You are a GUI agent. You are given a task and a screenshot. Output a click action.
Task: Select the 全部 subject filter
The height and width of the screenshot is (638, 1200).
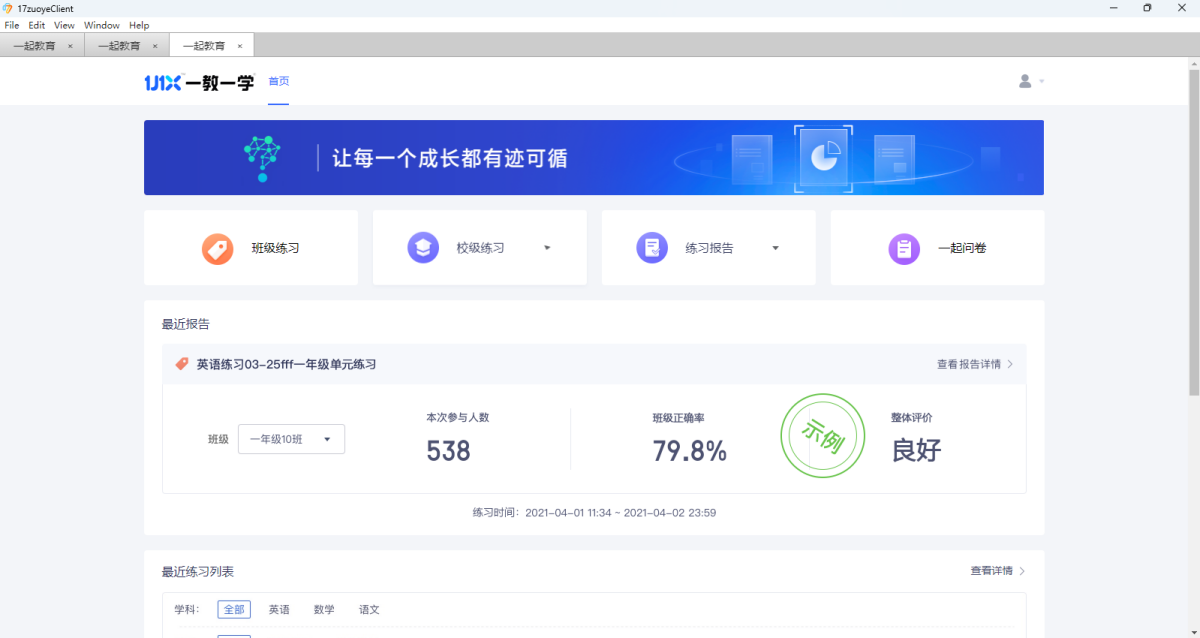pyautogui.click(x=234, y=609)
